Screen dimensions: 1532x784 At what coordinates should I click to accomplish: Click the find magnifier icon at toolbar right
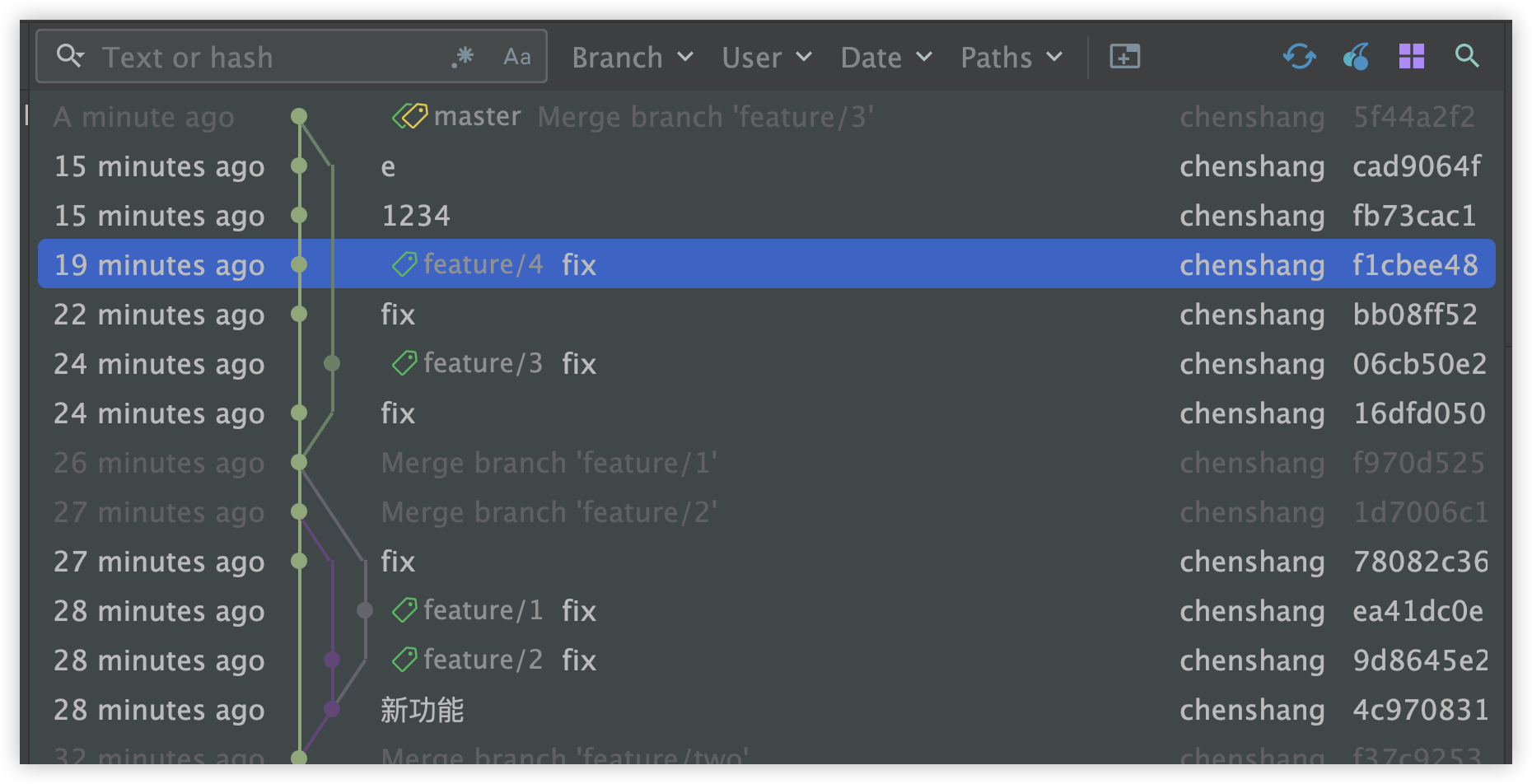(x=1467, y=57)
